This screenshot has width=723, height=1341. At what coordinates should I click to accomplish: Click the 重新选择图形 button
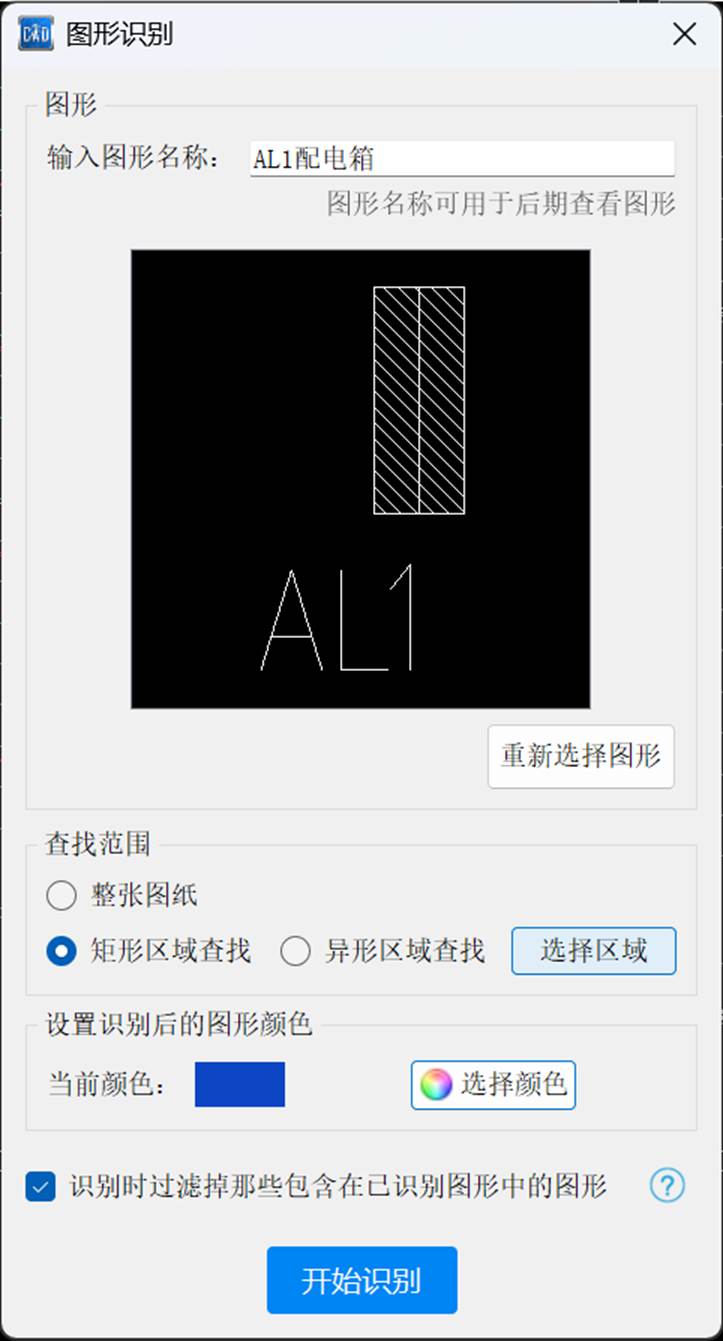click(581, 757)
